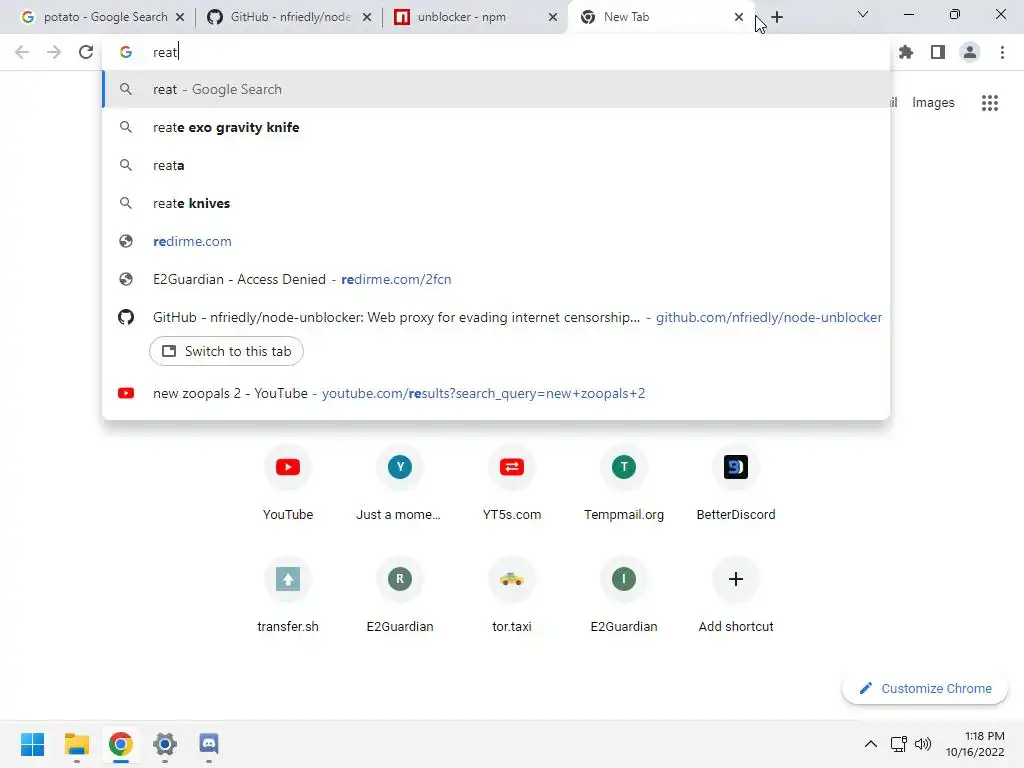Click the Images link
This screenshot has width=1024, height=768.
click(x=933, y=103)
